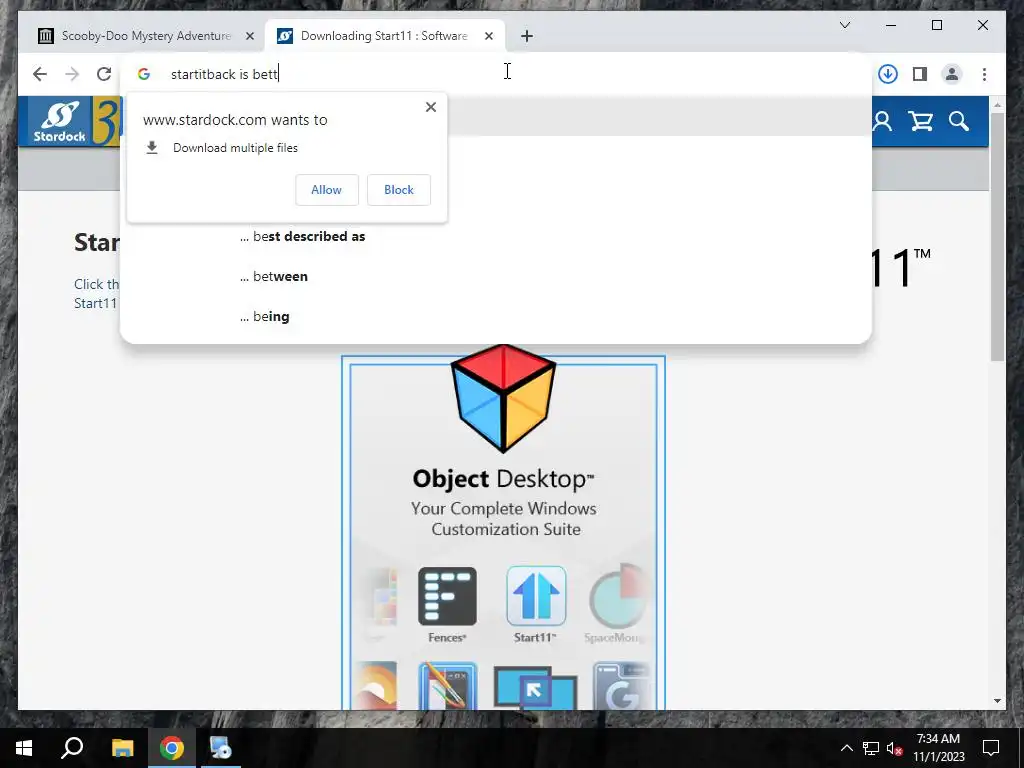Screen dimensions: 1024x768
Task: Open Chrome profile avatar
Action: tap(952, 74)
